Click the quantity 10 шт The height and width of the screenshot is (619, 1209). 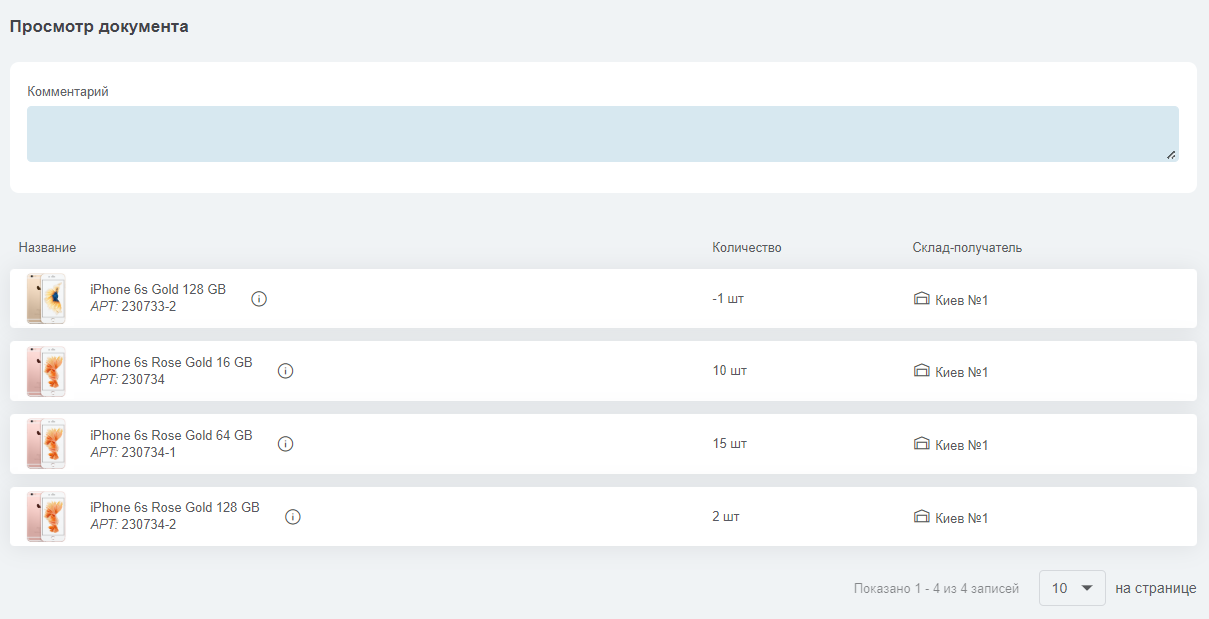(730, 371)
